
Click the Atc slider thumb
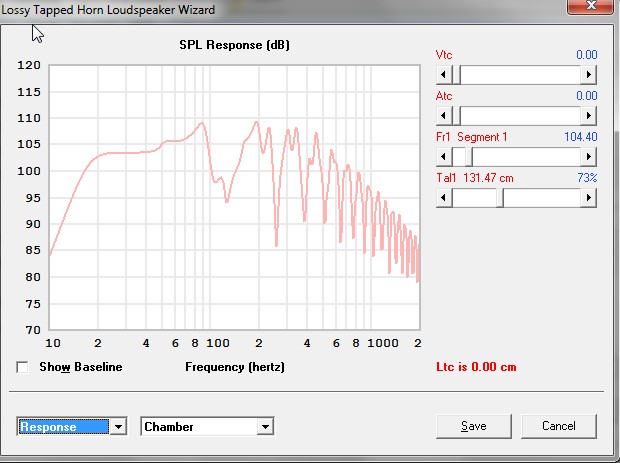point(456,115)
